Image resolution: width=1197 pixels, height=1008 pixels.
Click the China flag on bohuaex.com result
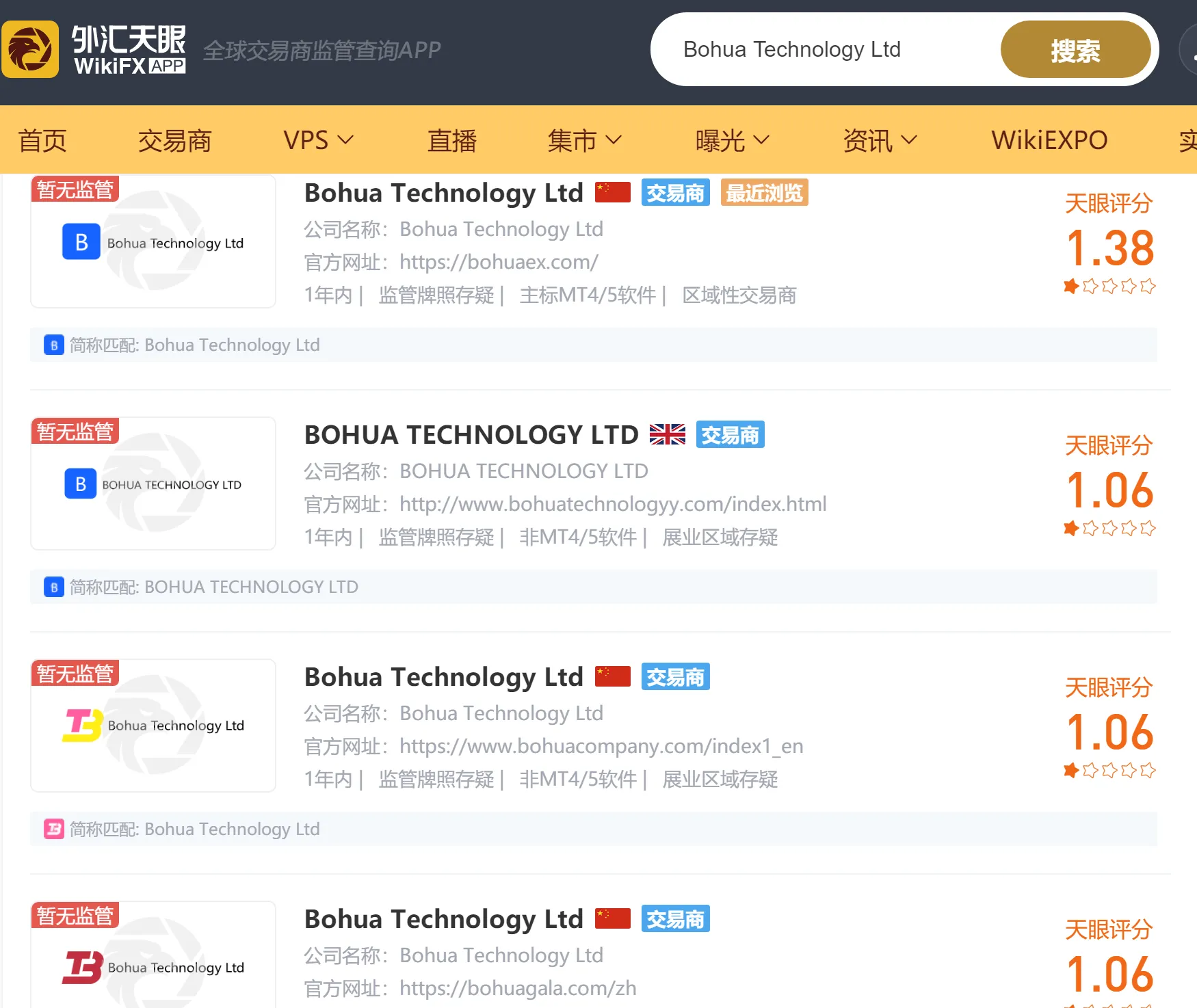click(x=612, y=192)
